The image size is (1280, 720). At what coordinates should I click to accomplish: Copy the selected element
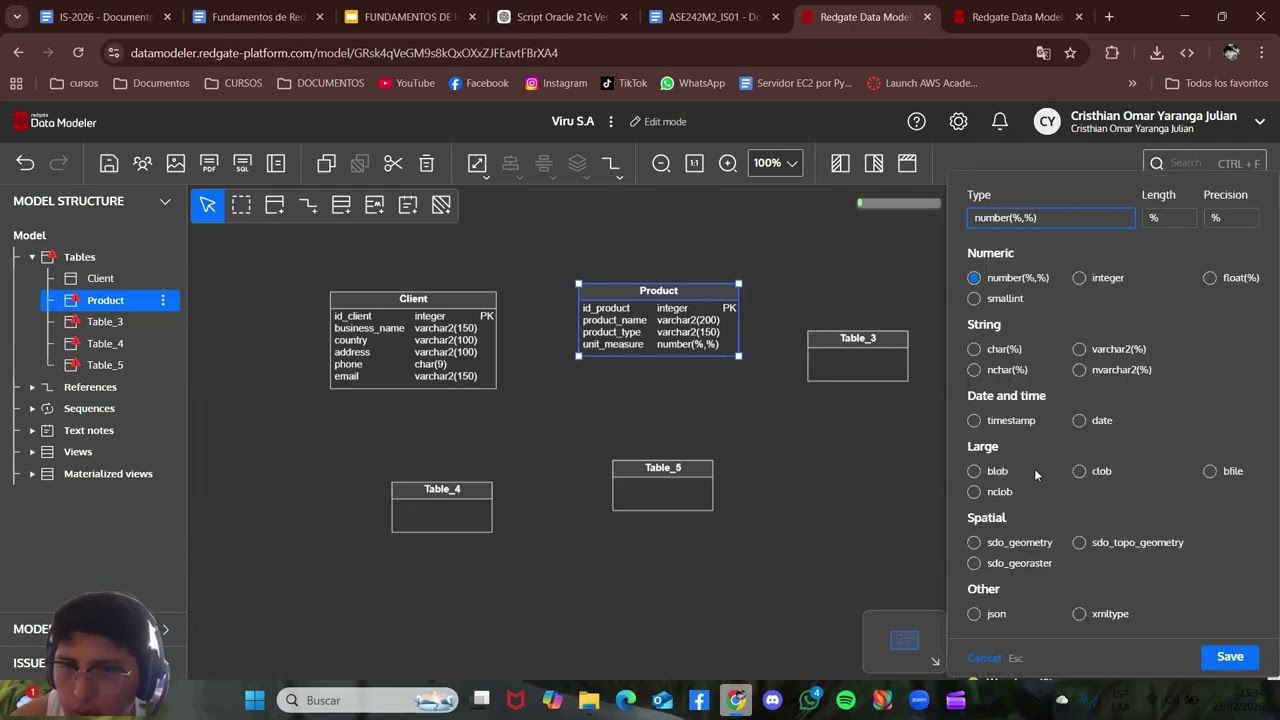coord(326,163)
